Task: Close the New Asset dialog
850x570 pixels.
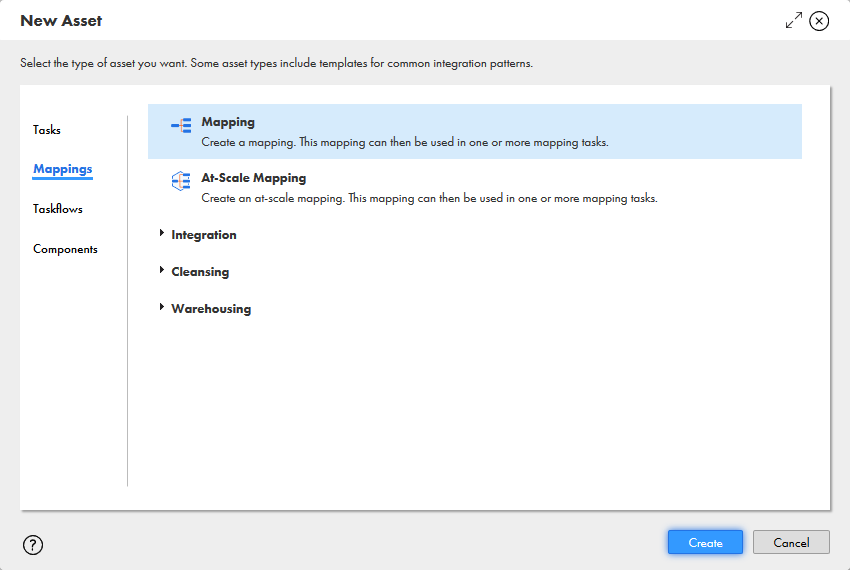Action: tap(820, 21)
